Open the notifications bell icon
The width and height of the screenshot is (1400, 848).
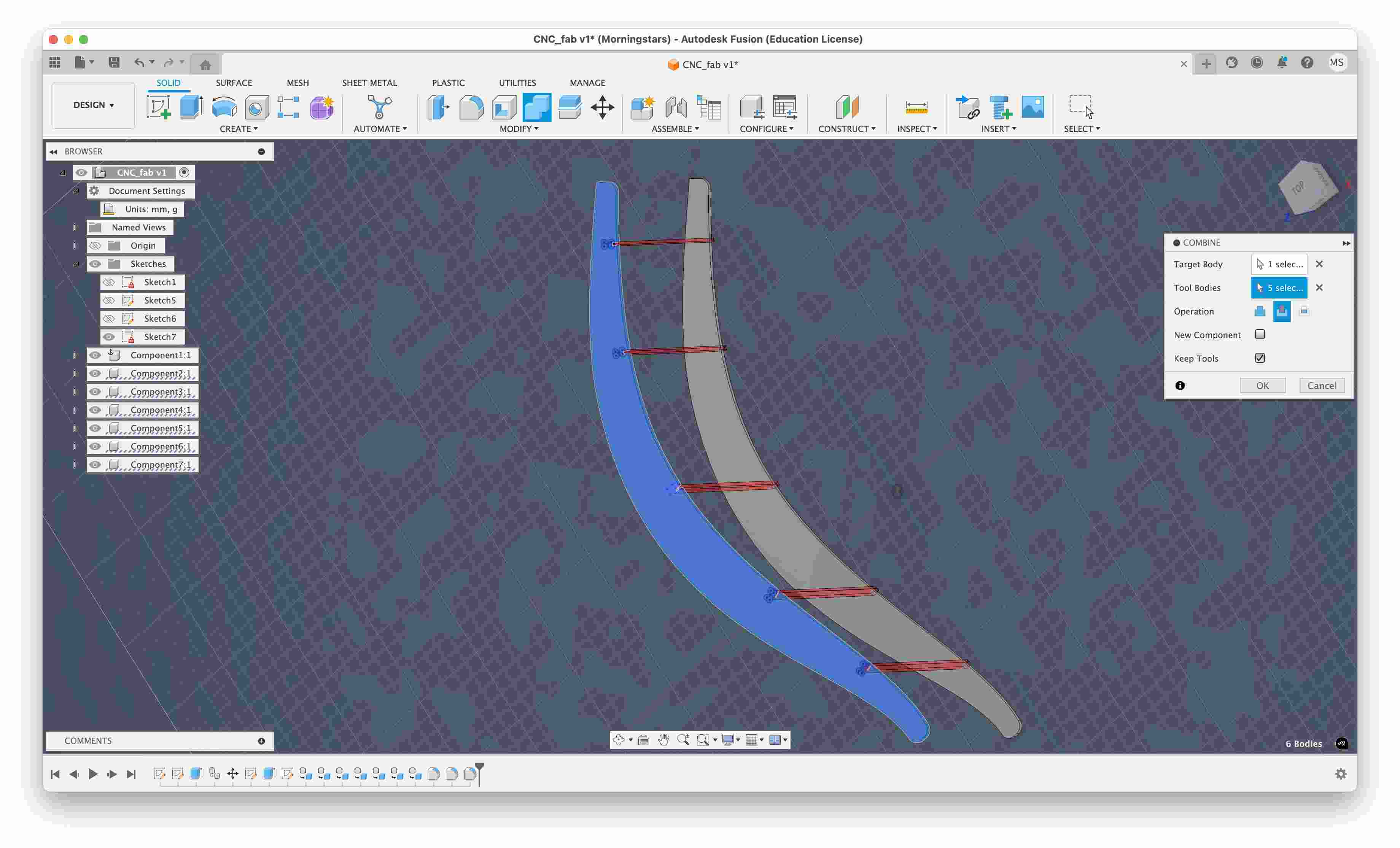coord(1282,62)
